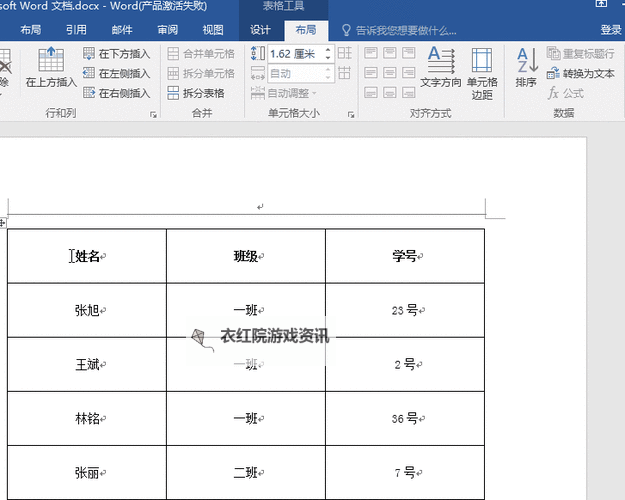The height and width of the screenshot is (500, 625).
Task: Click the 文字方向 text direction button
Action: point(441,67)
